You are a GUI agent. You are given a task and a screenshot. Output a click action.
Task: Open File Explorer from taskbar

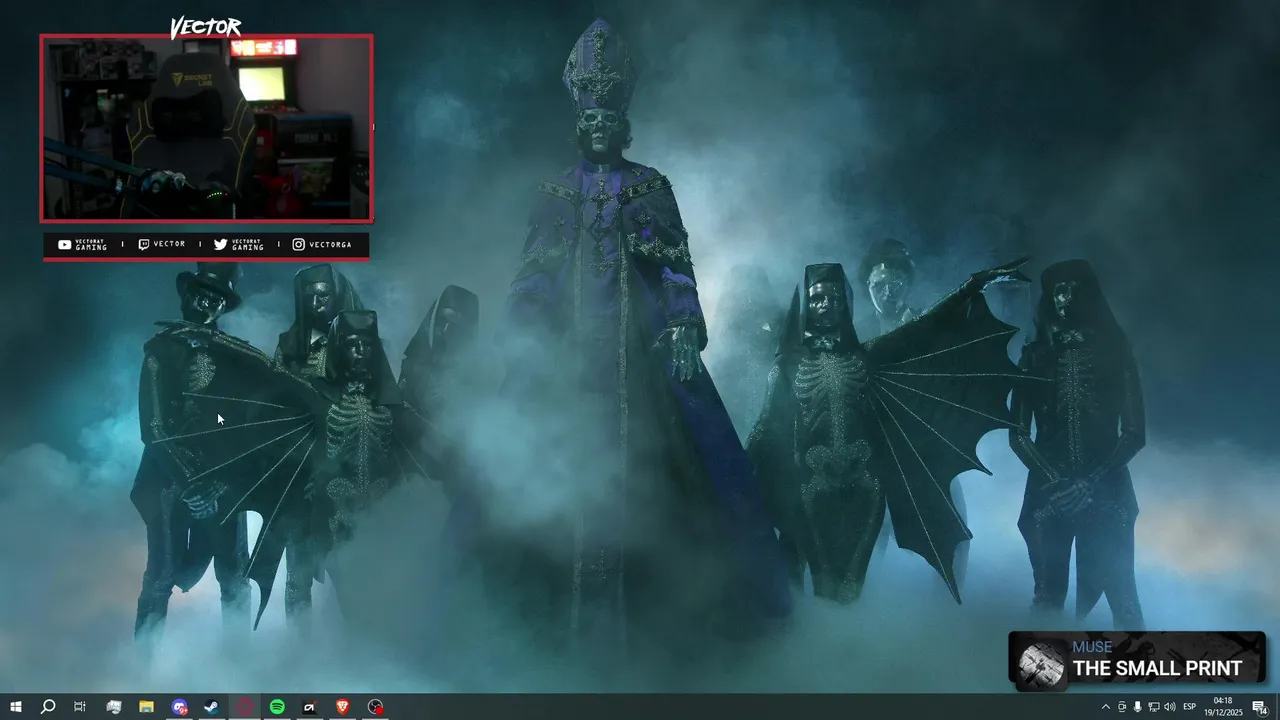pos(146,707)
